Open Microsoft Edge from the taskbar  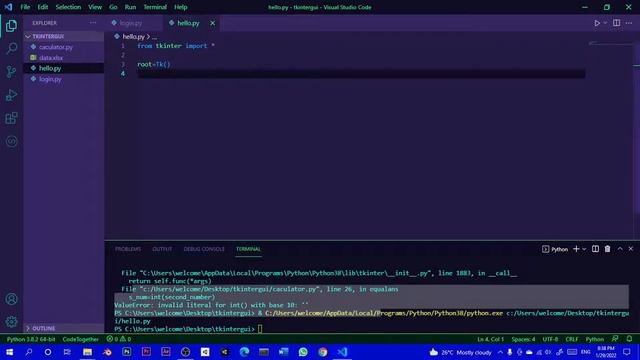pos(244,352)
